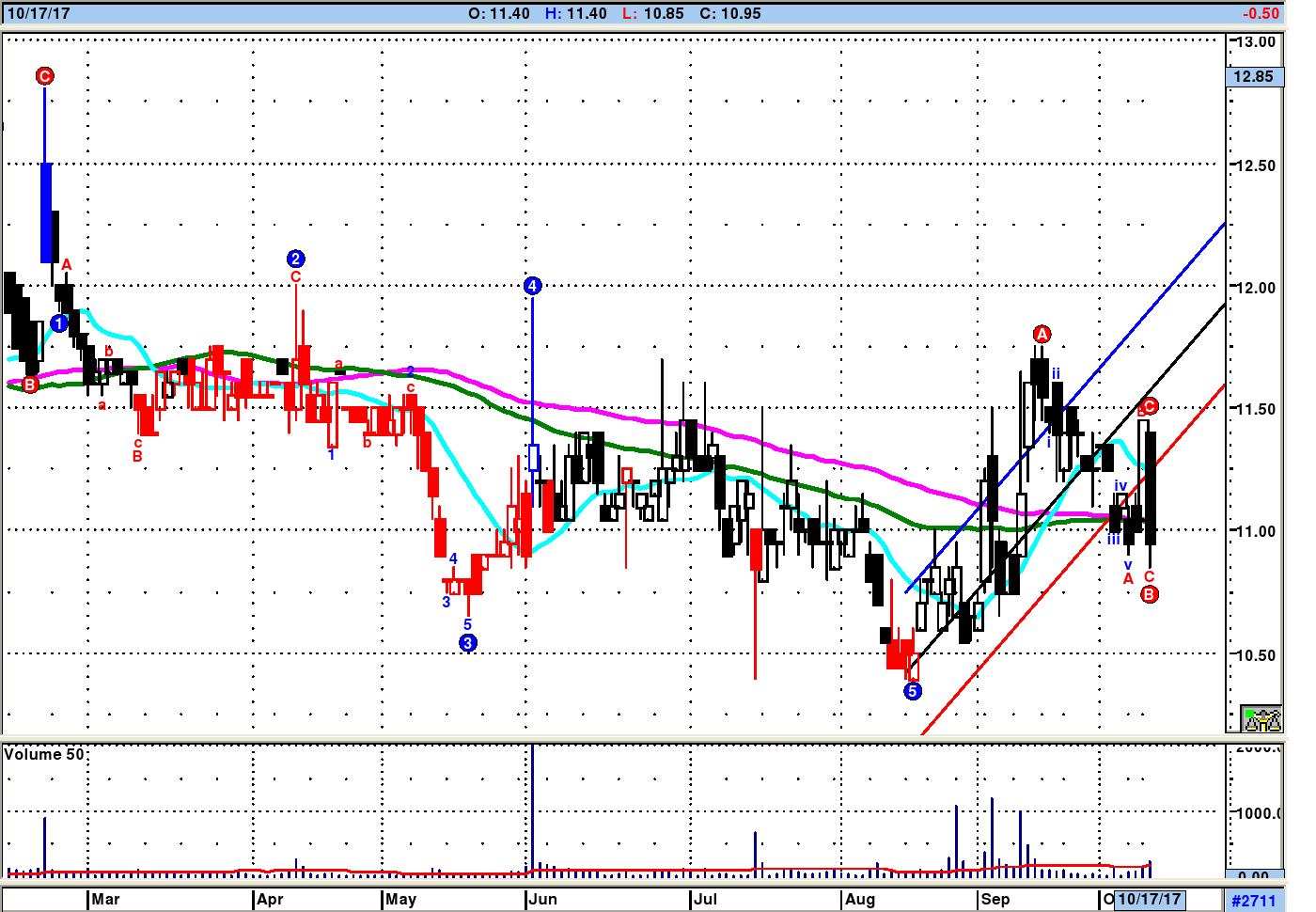Click the 13.00 price scale label
1316x912 pixels.
1256,42
